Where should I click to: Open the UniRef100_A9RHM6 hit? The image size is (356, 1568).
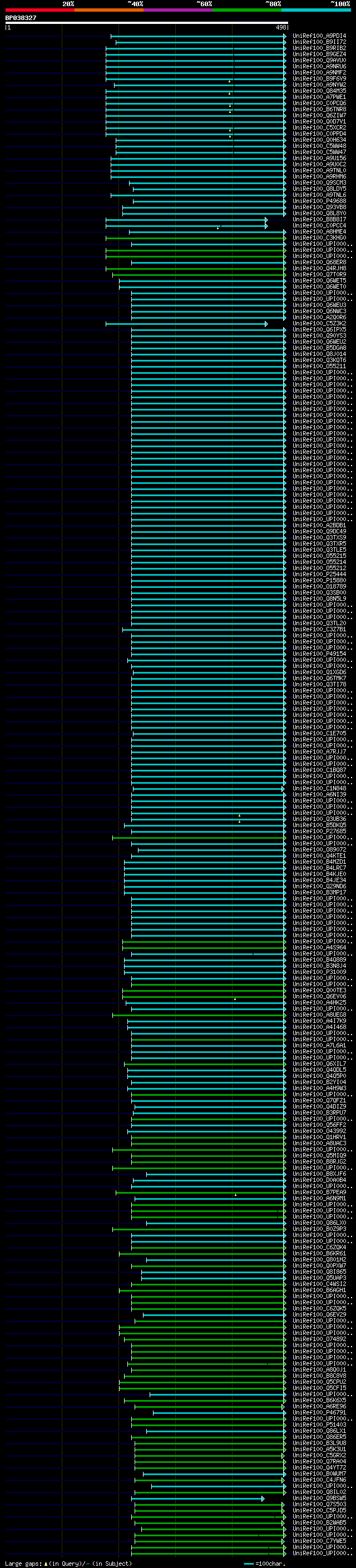[x=319, y=176]
